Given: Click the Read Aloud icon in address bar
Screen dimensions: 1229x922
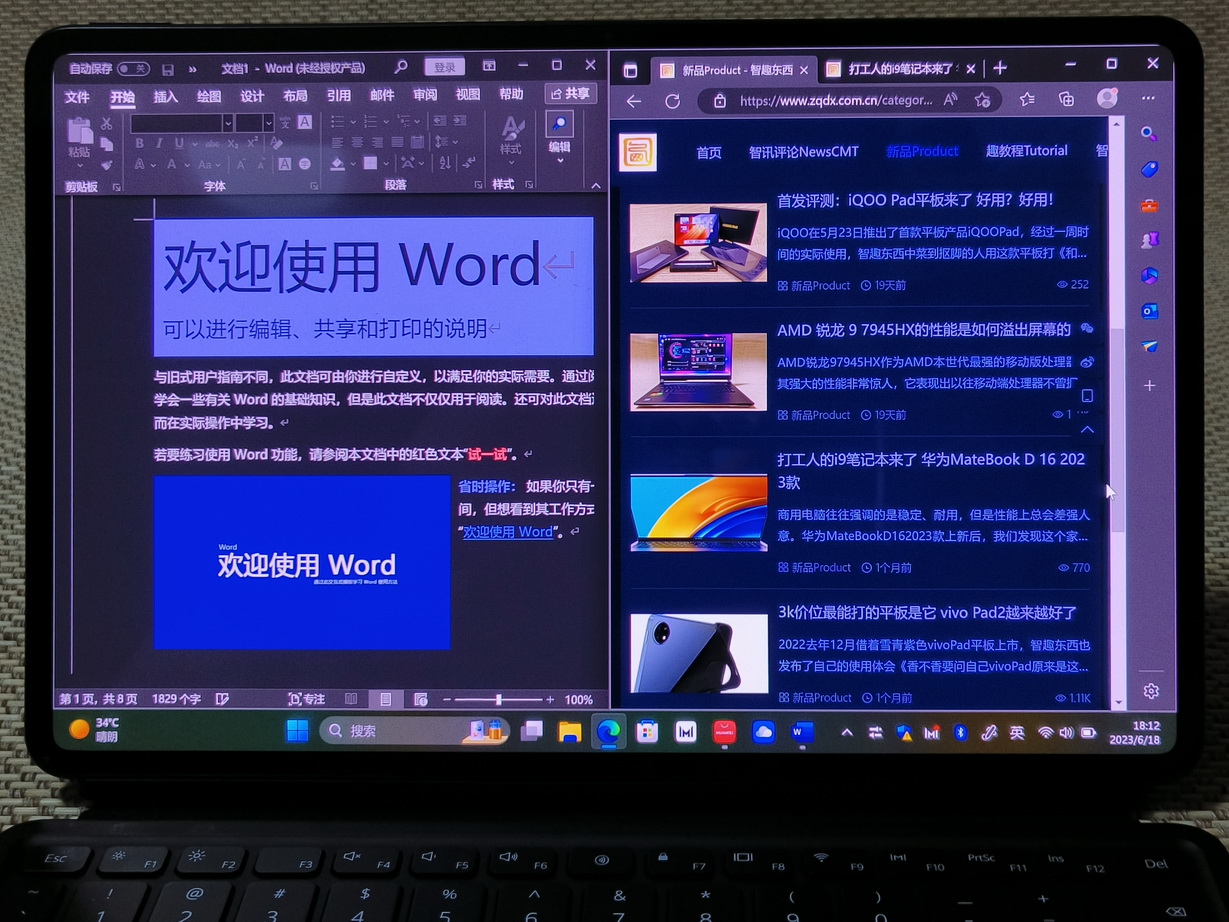Looking at the screenshot, I should pyautogui.click(x=951, y=99).
